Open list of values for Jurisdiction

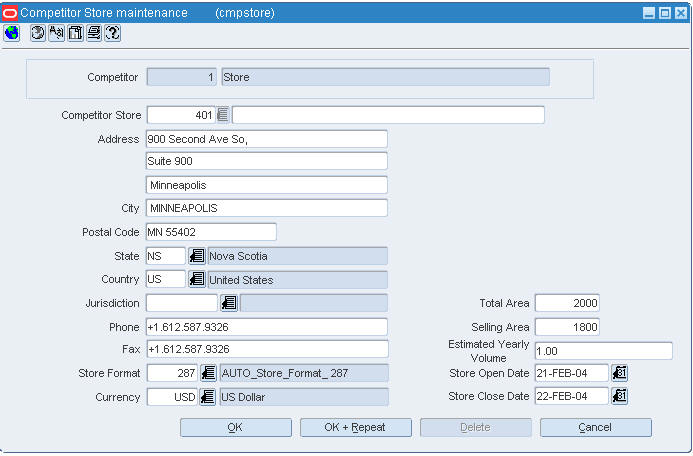(229, 303)
